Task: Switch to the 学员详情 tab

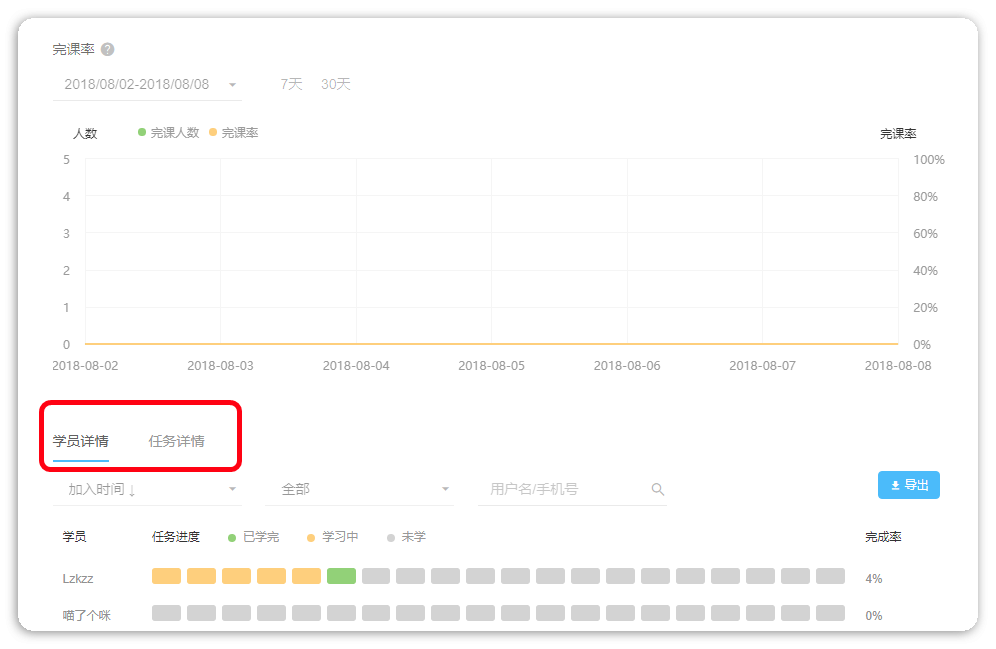Action: 81,441
